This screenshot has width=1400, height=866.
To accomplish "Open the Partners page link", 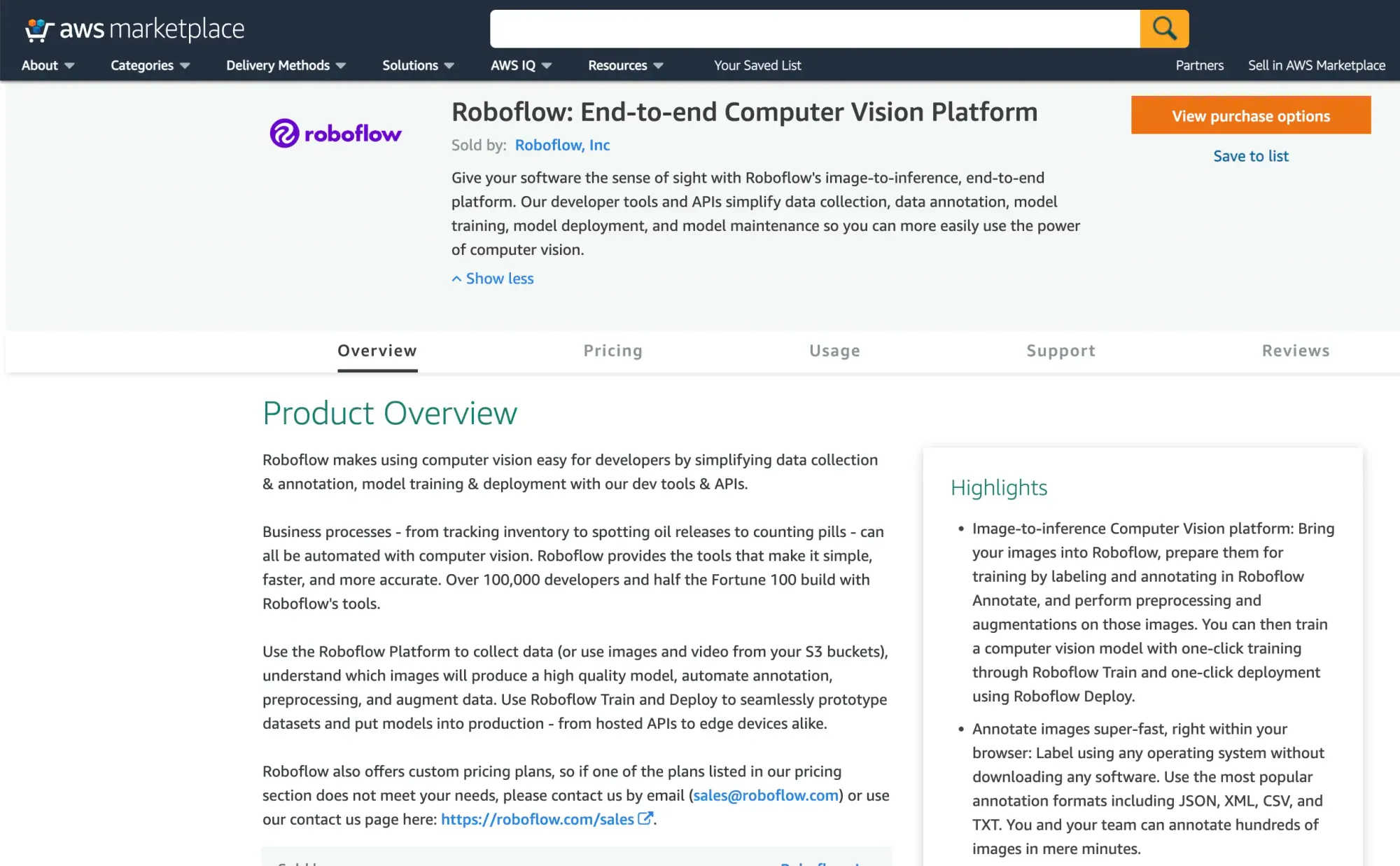I will click(1199, 65).
